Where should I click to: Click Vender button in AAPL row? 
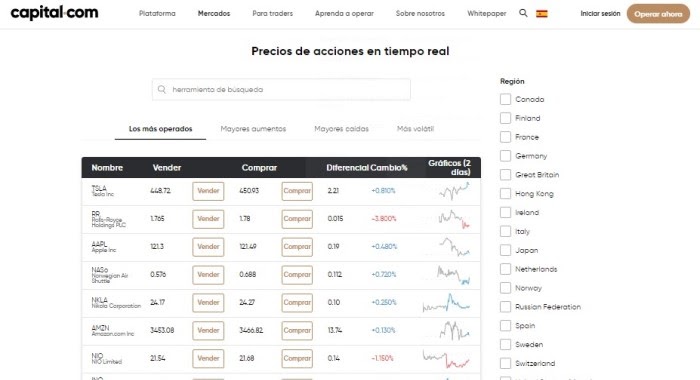click(208, 246)
